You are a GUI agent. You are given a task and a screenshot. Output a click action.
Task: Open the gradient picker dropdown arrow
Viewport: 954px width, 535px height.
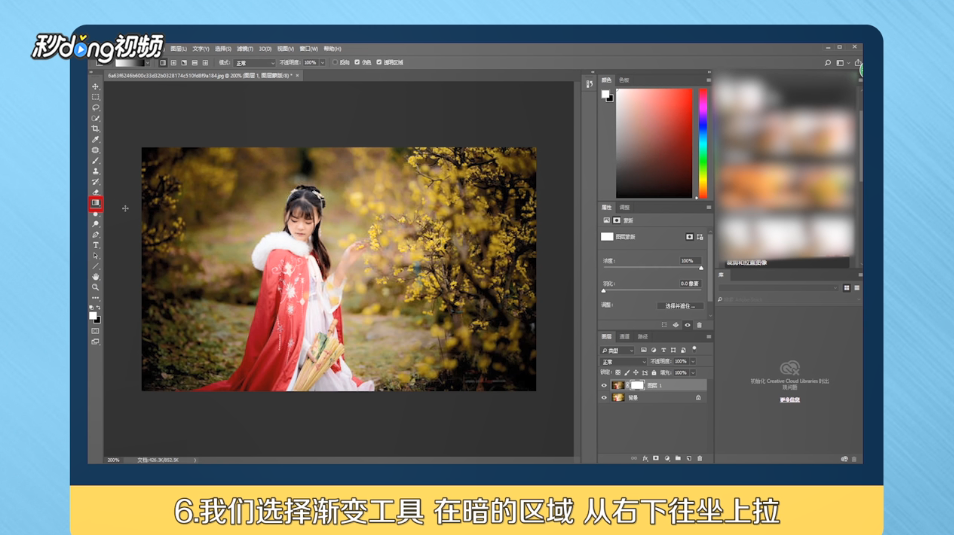pos(147,63)
